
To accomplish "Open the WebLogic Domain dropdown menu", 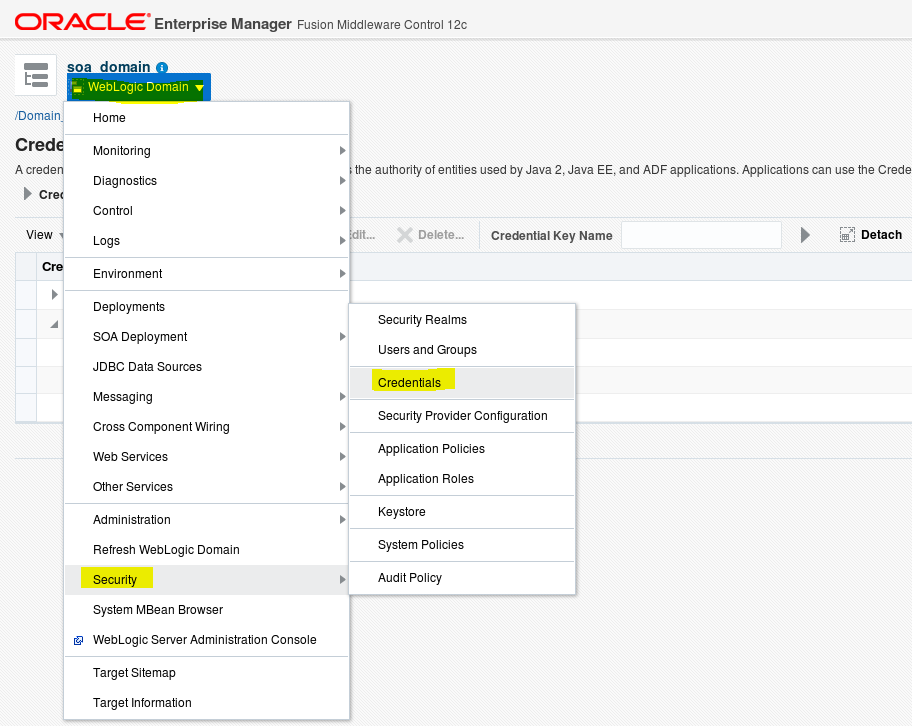I will [138, 87].
